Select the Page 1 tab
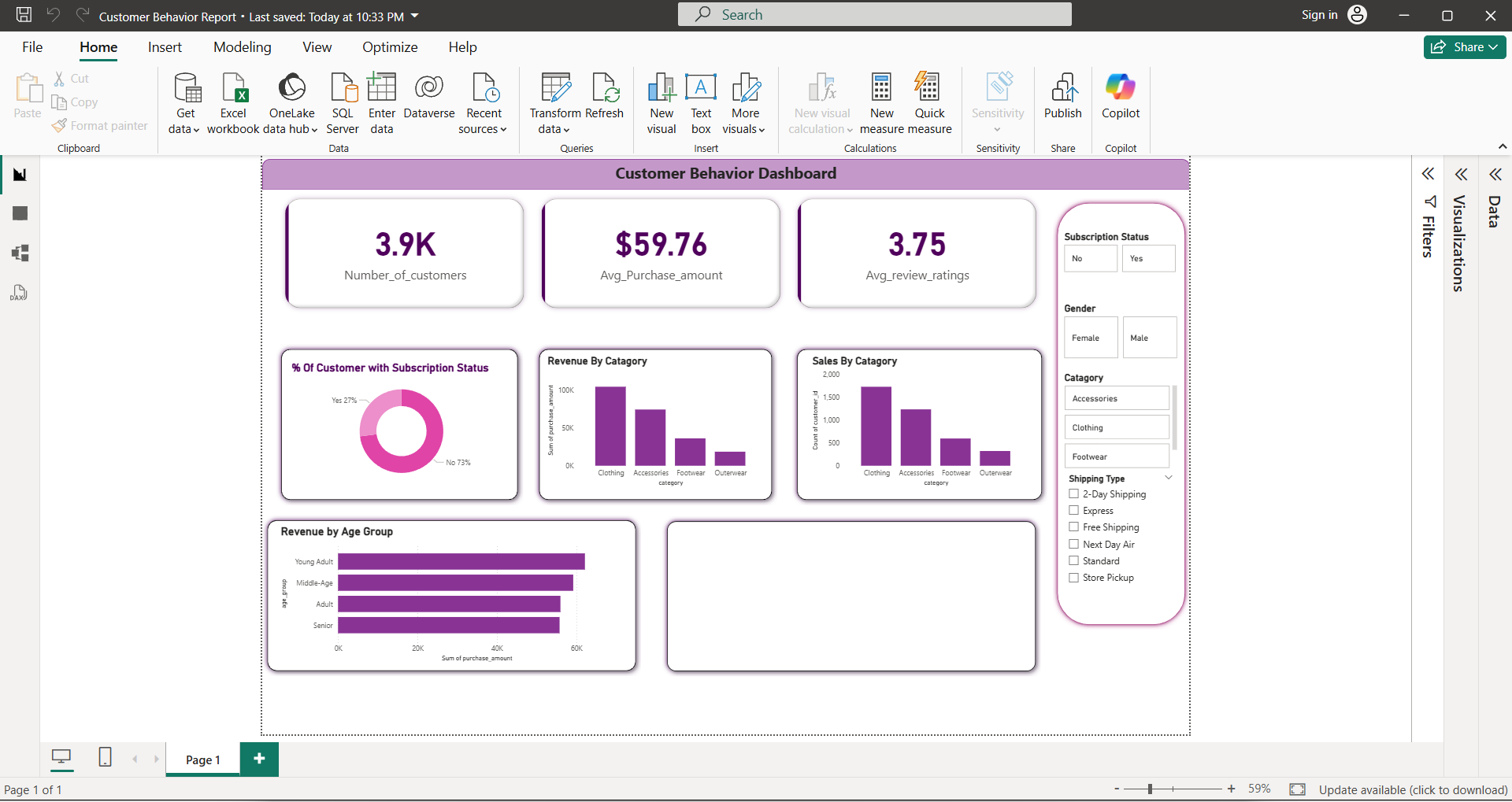Image resolution: width=1512 pixels, height=802 pixels. pos(203,759)
